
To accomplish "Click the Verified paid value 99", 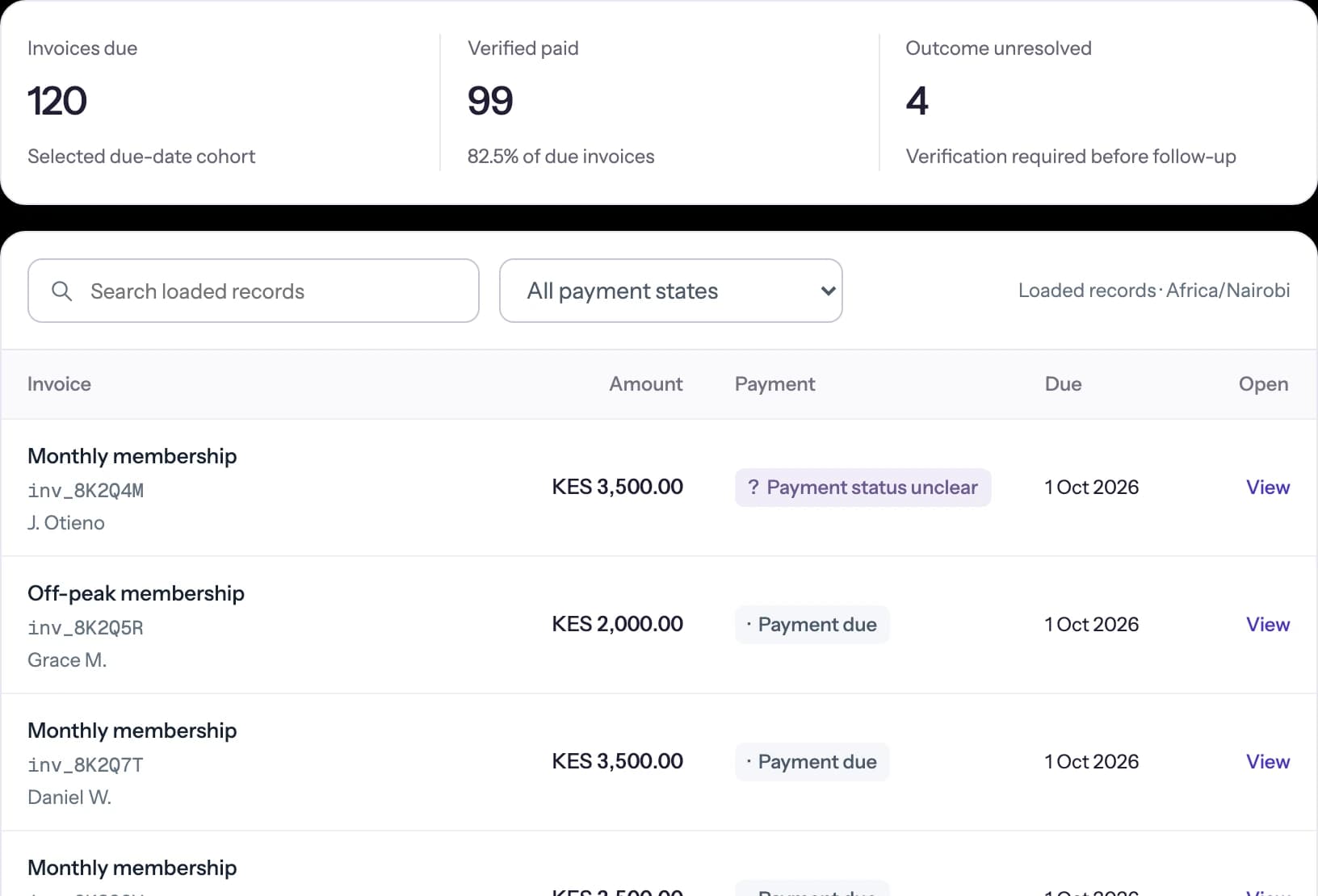I will click(490, 101).
